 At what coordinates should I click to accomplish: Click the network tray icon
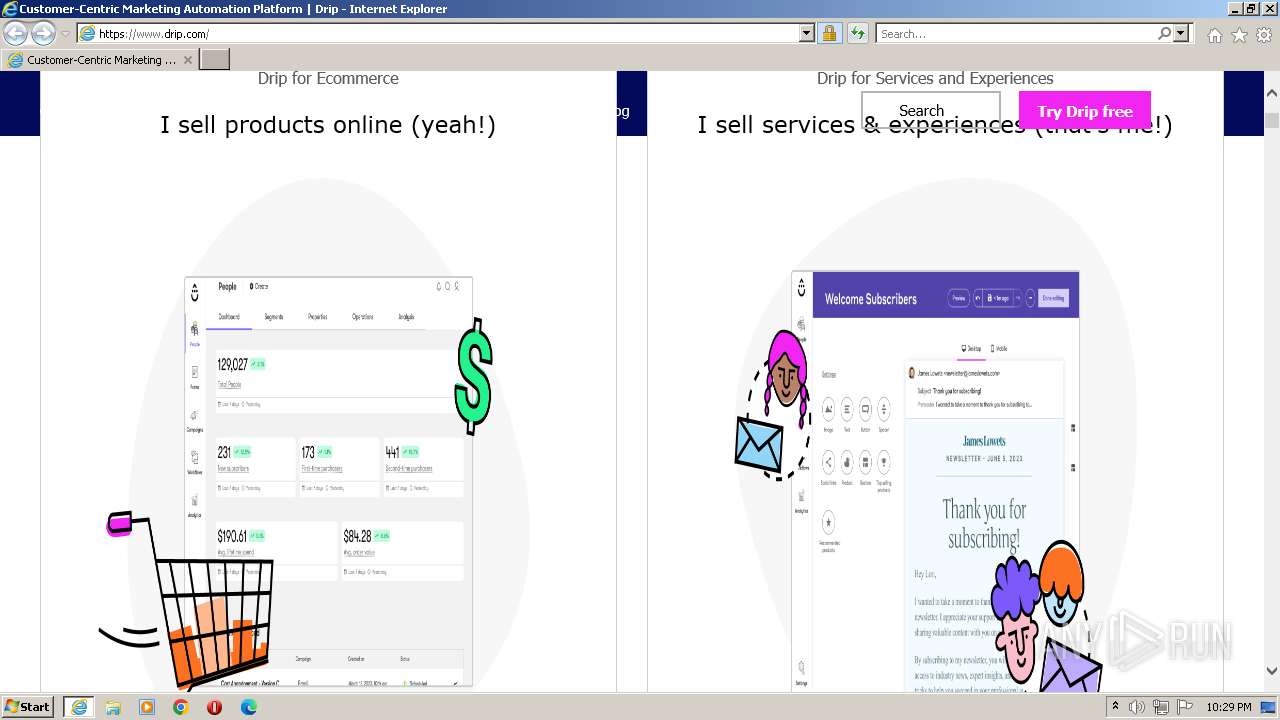1161,707
